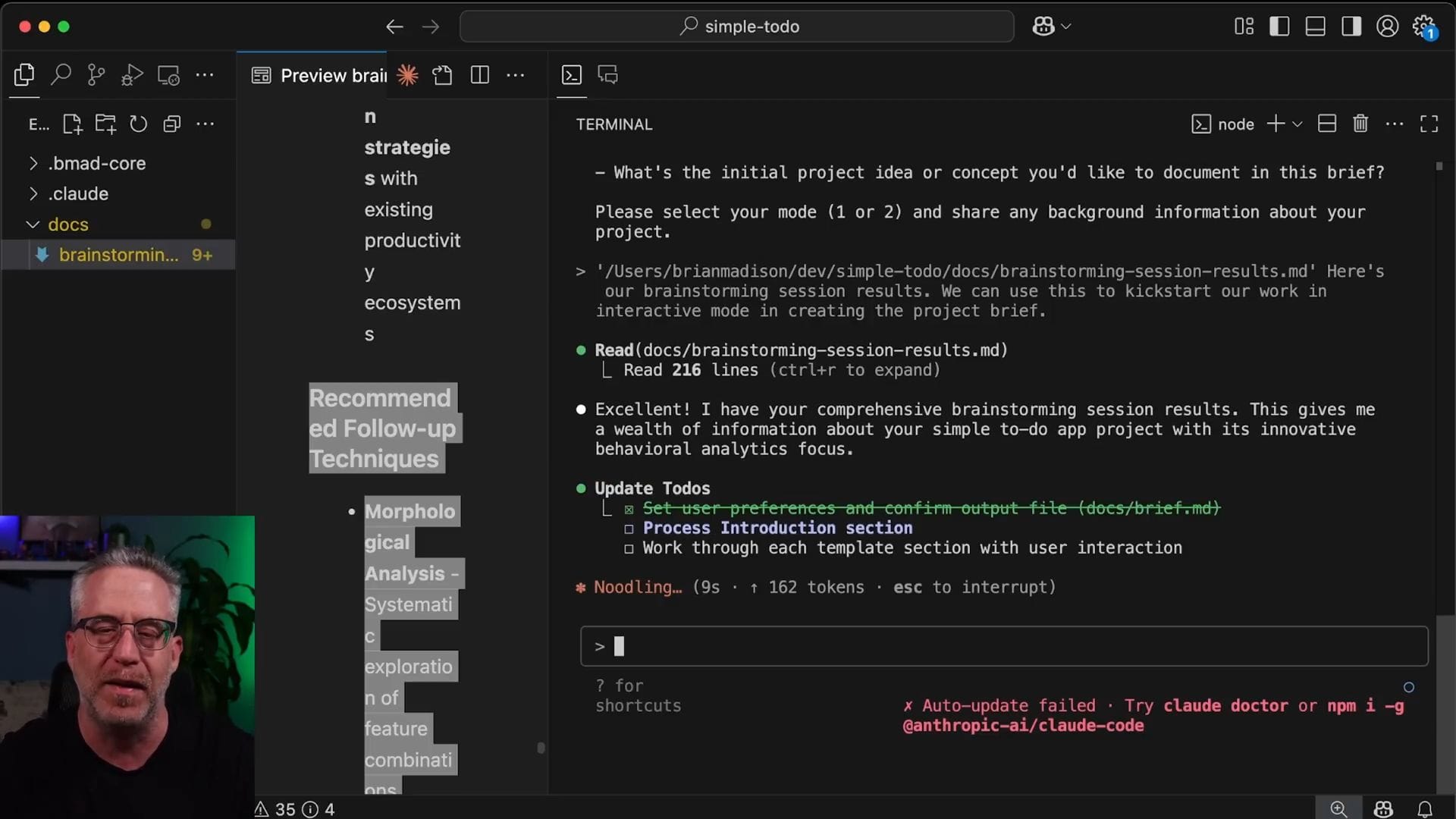
Task: Open the Source Control view
Action: point(96,74)
